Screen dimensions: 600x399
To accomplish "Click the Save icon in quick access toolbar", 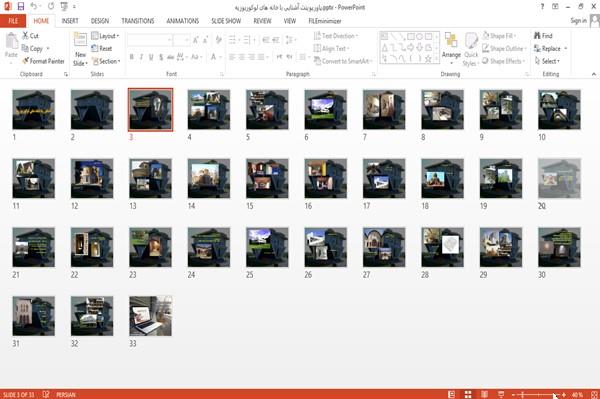I will [21, 6].
